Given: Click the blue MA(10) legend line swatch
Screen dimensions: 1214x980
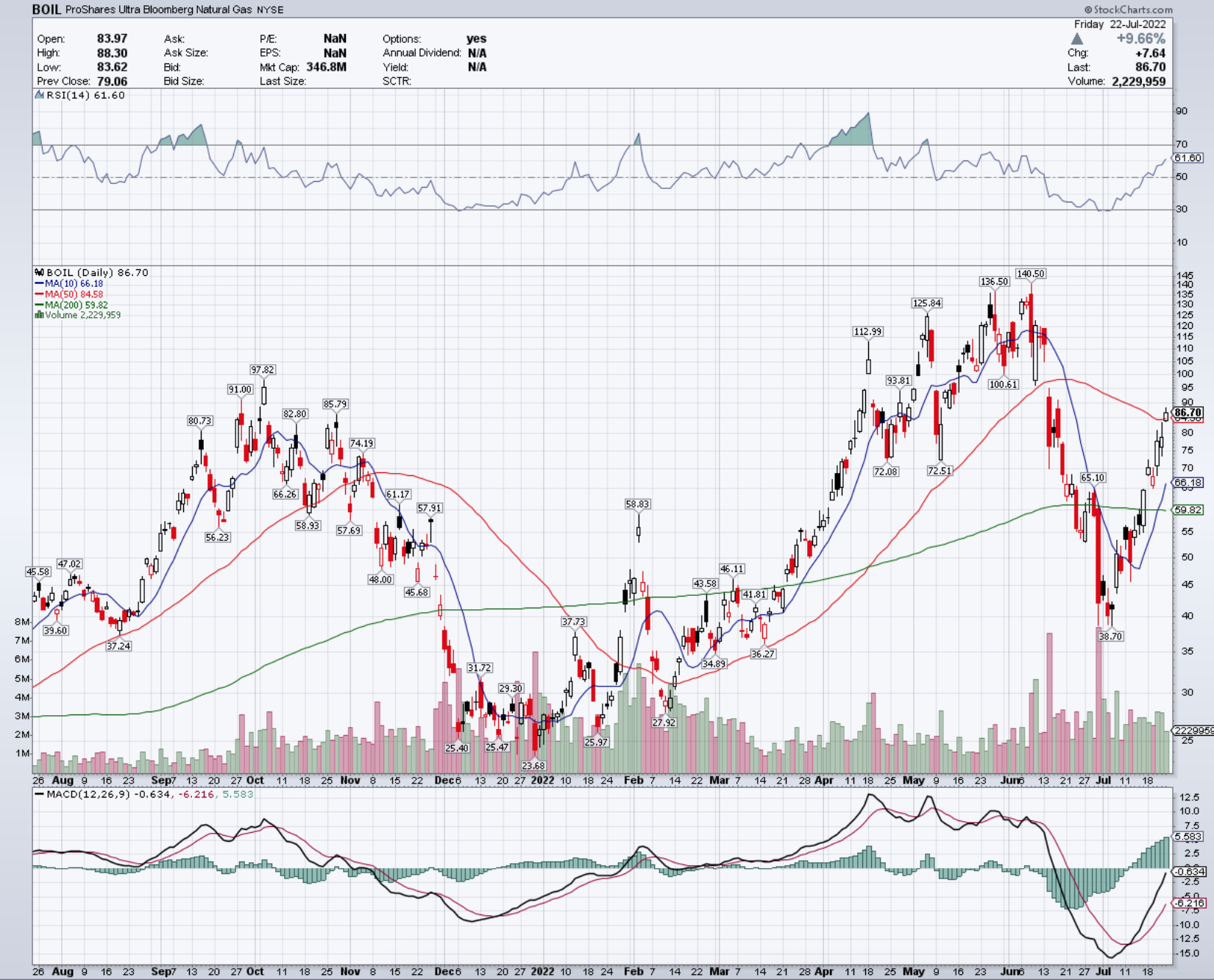Looking at the screenshot, I should point(39,283).
